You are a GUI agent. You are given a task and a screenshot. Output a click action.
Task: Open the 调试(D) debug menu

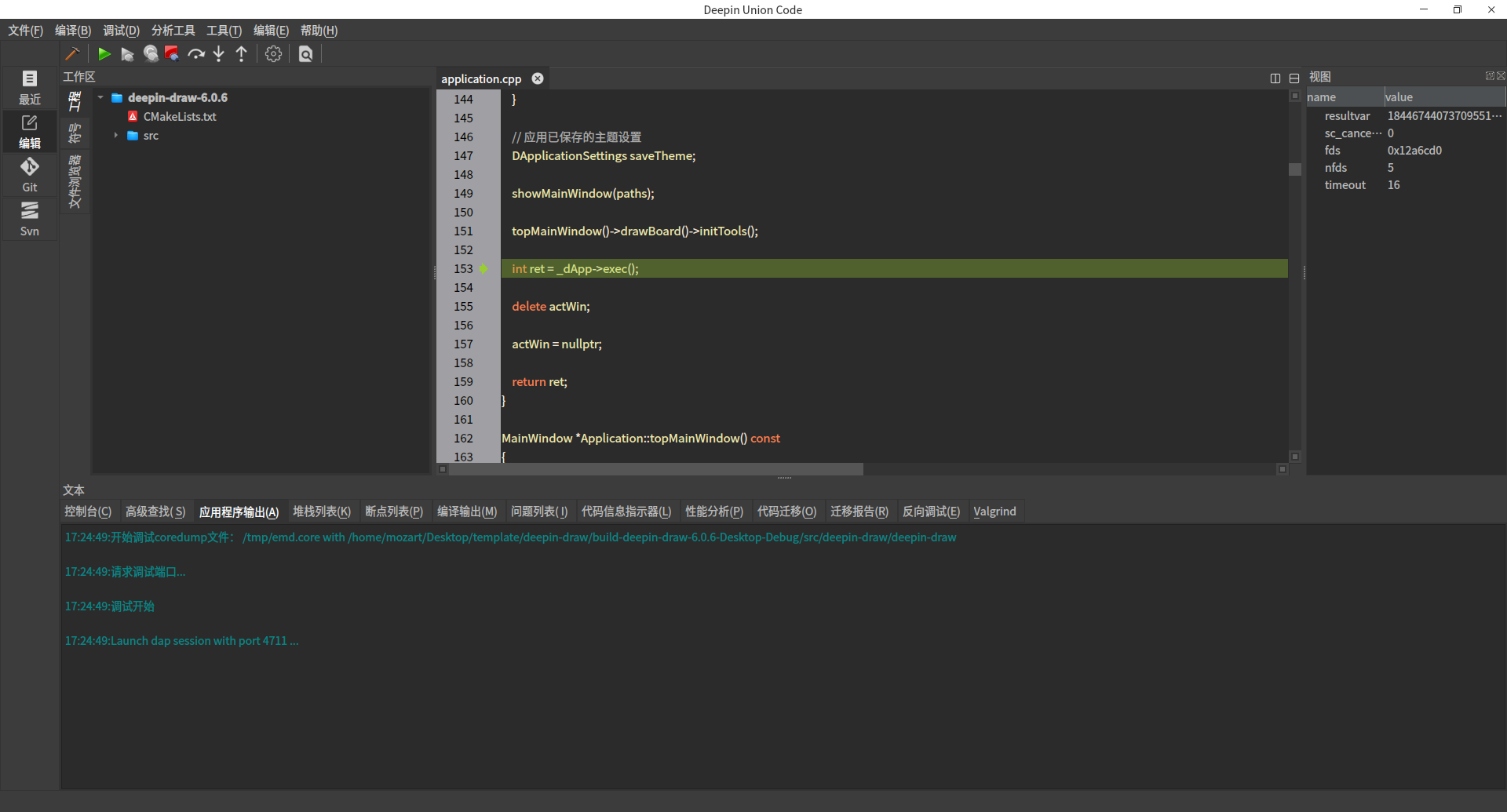(x=122, y=31)
